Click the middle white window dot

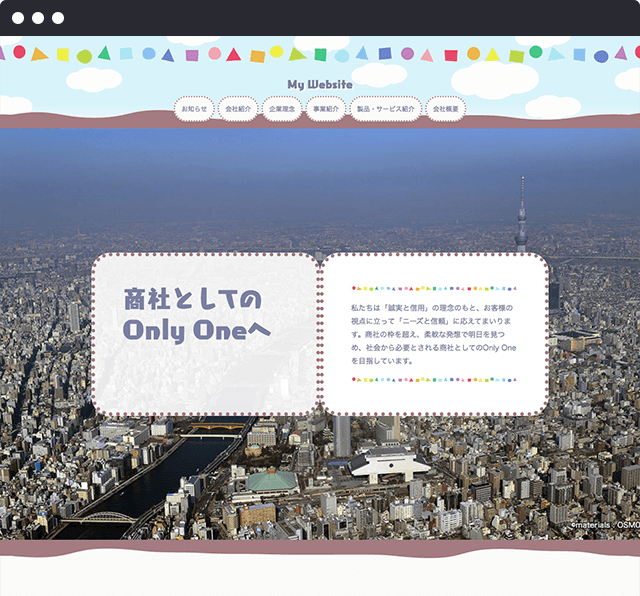(38, 18)
